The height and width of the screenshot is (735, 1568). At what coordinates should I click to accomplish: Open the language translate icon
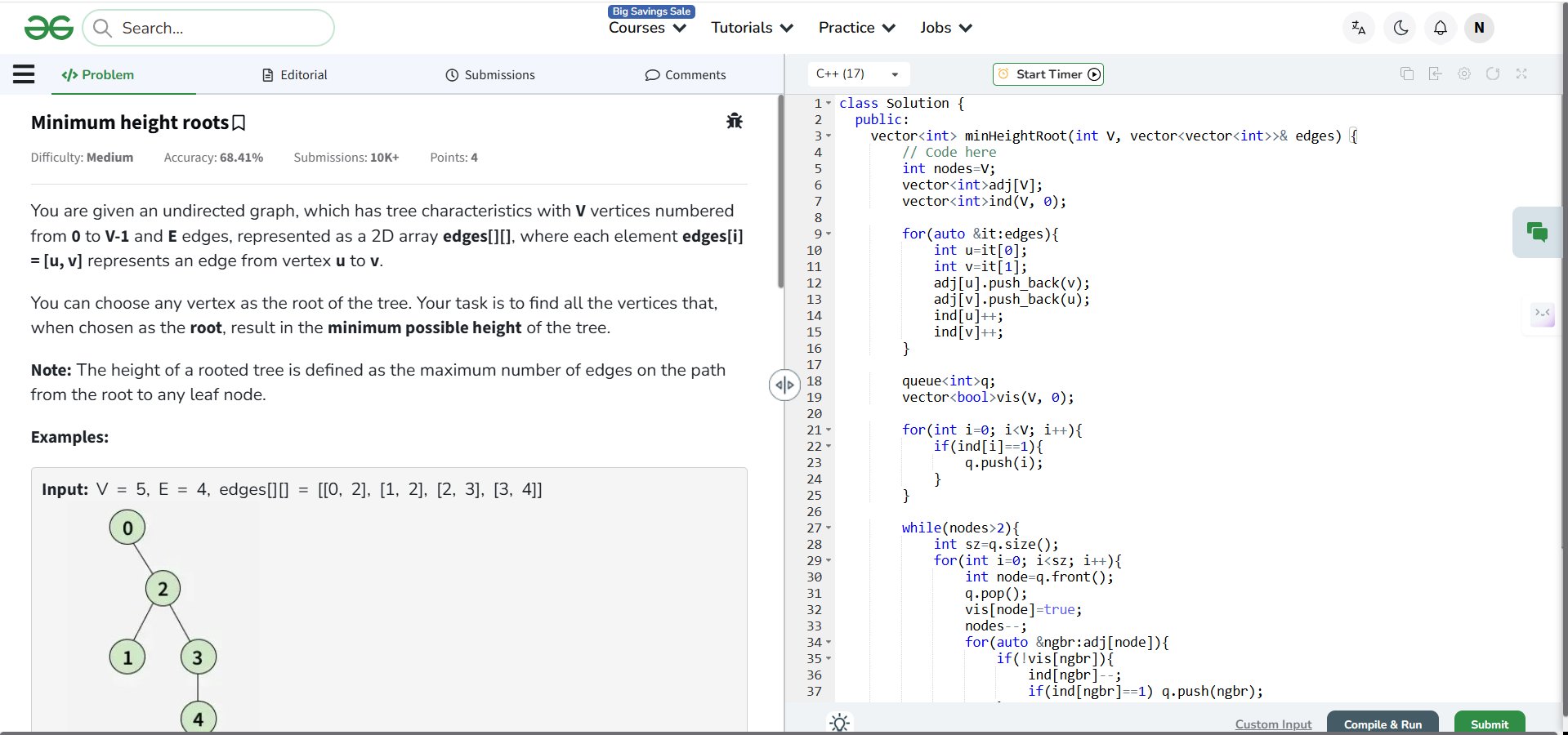pos(1359,28)
